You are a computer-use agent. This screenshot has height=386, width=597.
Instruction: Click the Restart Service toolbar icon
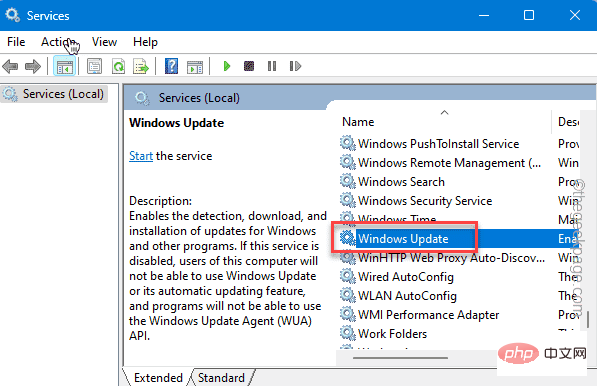(x=295, y=66)
